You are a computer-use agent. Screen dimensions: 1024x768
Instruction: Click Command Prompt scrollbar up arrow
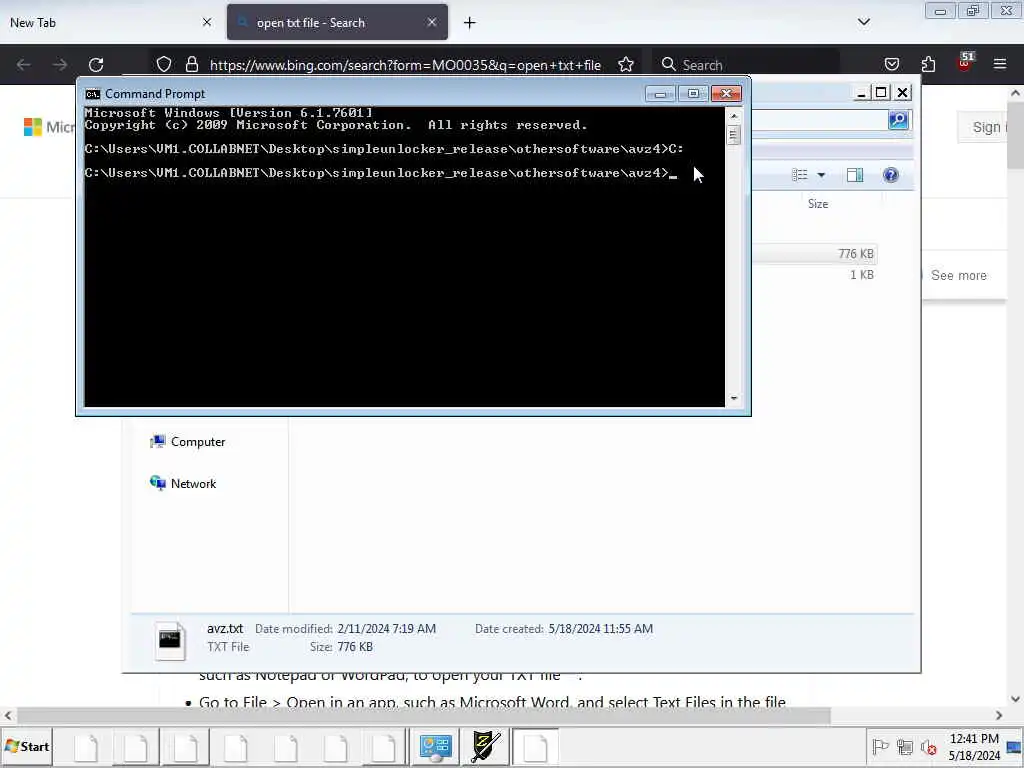[734, 116]
